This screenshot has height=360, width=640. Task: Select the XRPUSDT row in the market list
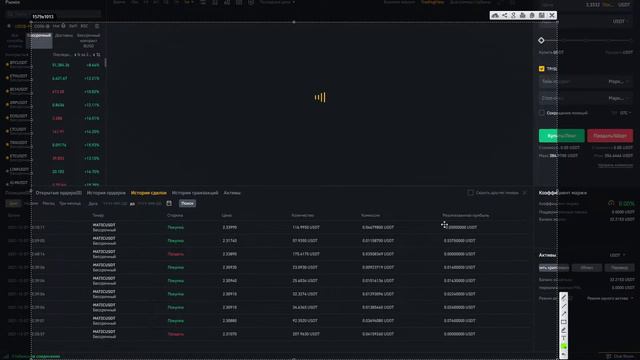tap(53, 105)
